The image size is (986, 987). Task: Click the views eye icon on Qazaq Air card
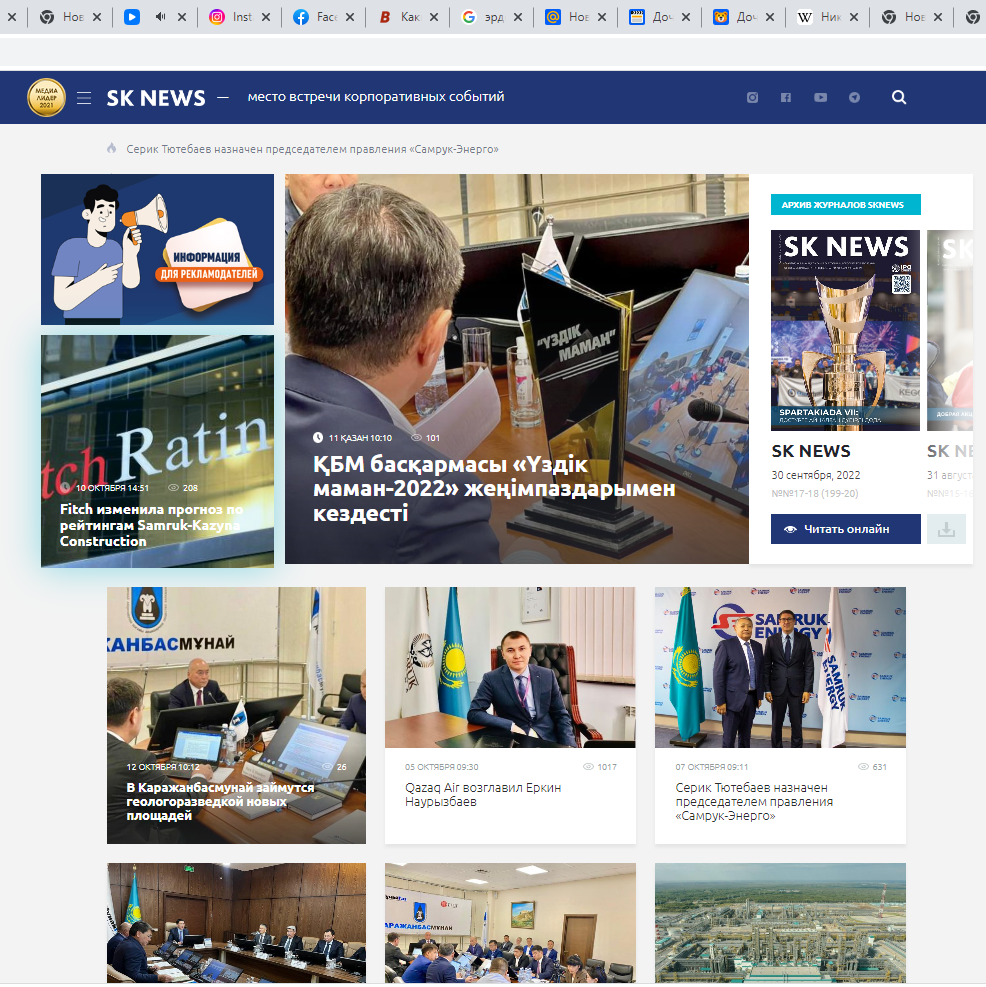[x=588, y=767]
